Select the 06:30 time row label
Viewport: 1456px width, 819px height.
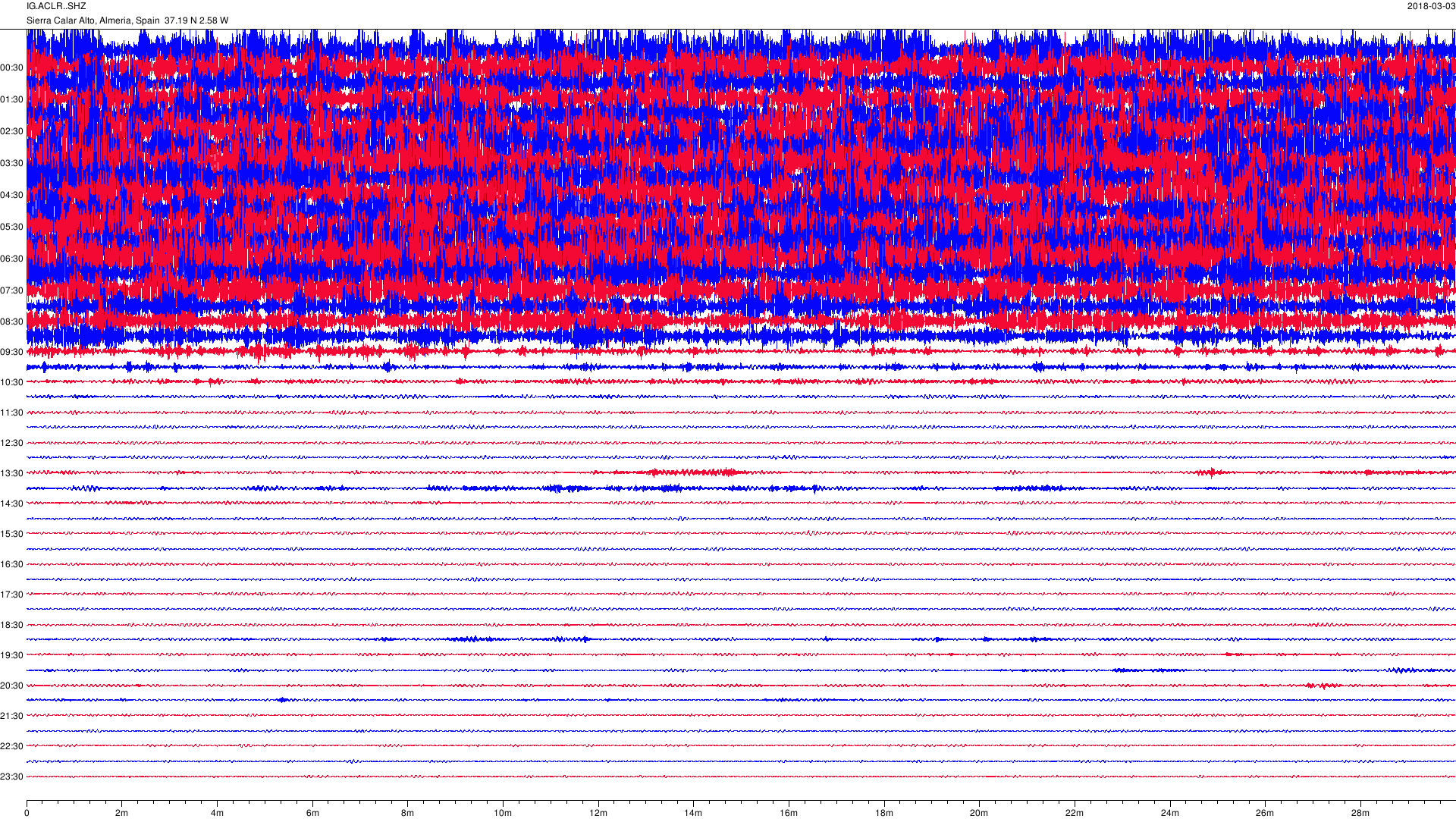pos(12,259)
